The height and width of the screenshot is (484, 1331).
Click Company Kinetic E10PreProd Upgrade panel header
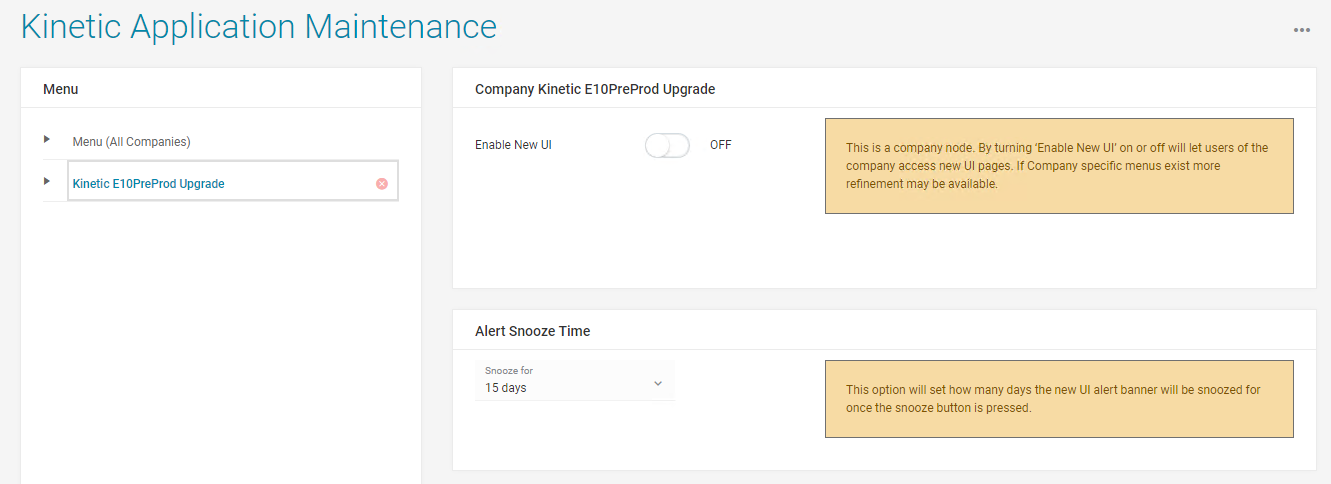click(x=595, y=89)
